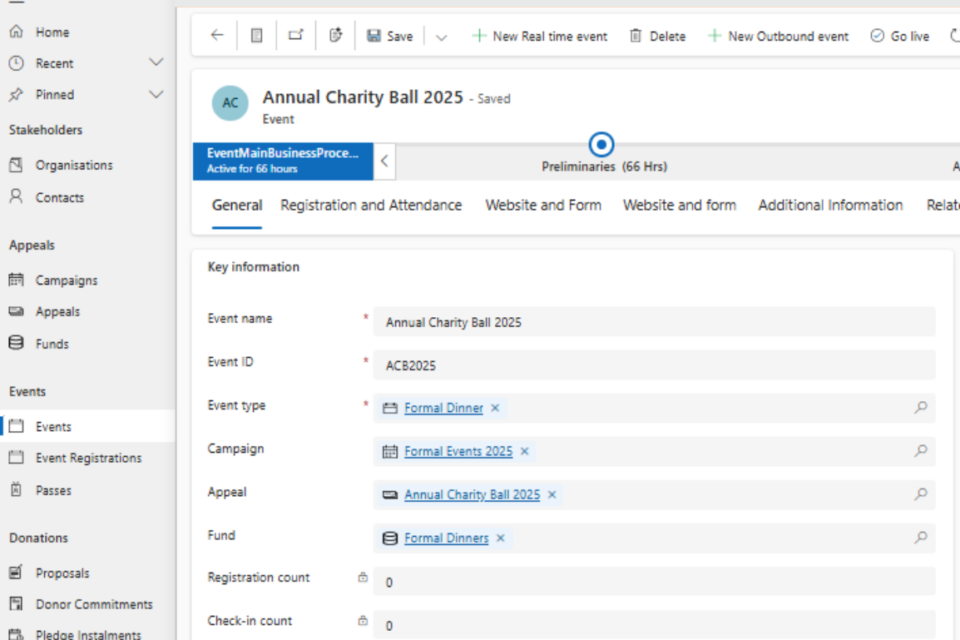
Task: Click the Go live button
Action: (900, 36)
